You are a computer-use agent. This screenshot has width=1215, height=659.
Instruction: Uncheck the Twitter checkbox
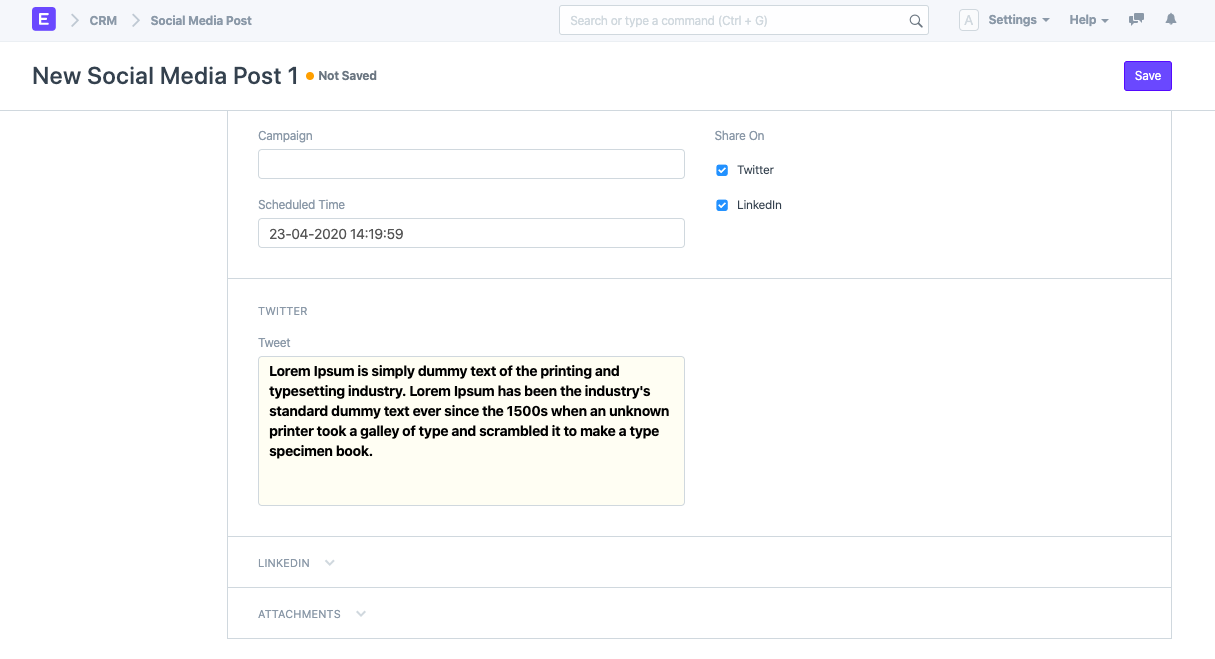coord(722,170)
